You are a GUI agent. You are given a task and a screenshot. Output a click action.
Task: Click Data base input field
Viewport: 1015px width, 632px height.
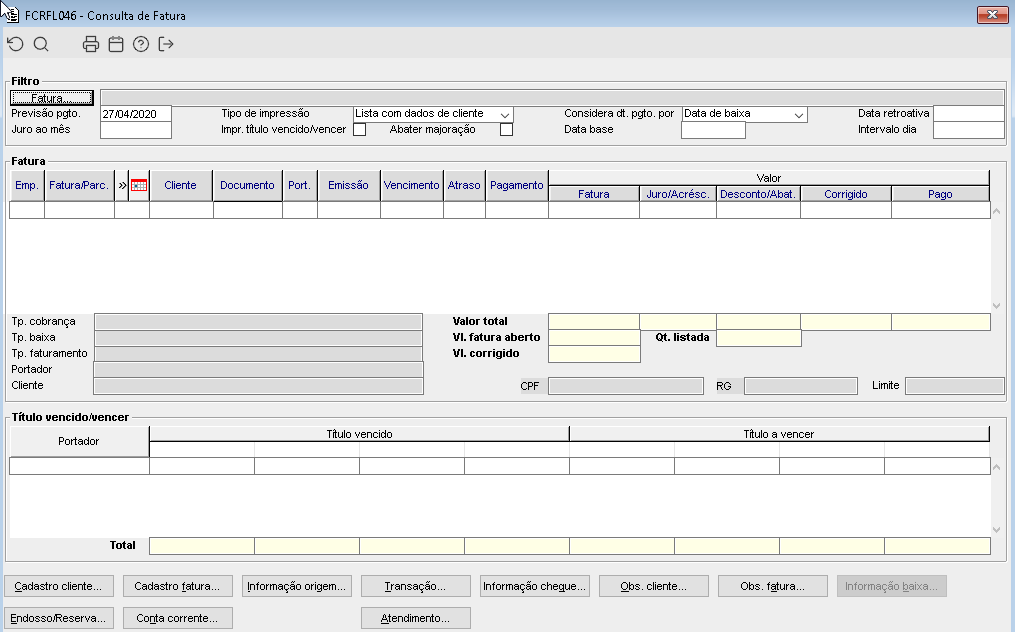pyautogui.click(x=713, y=130)
